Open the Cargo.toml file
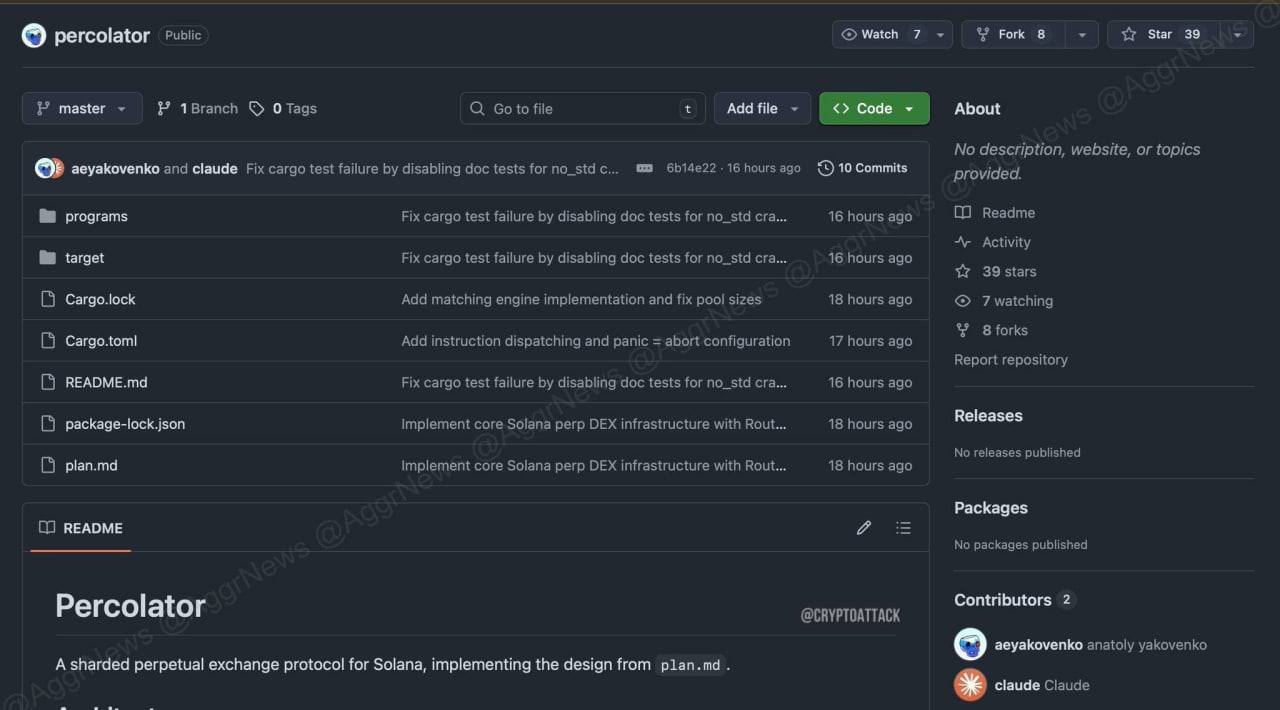 click(x=101, y=341)
